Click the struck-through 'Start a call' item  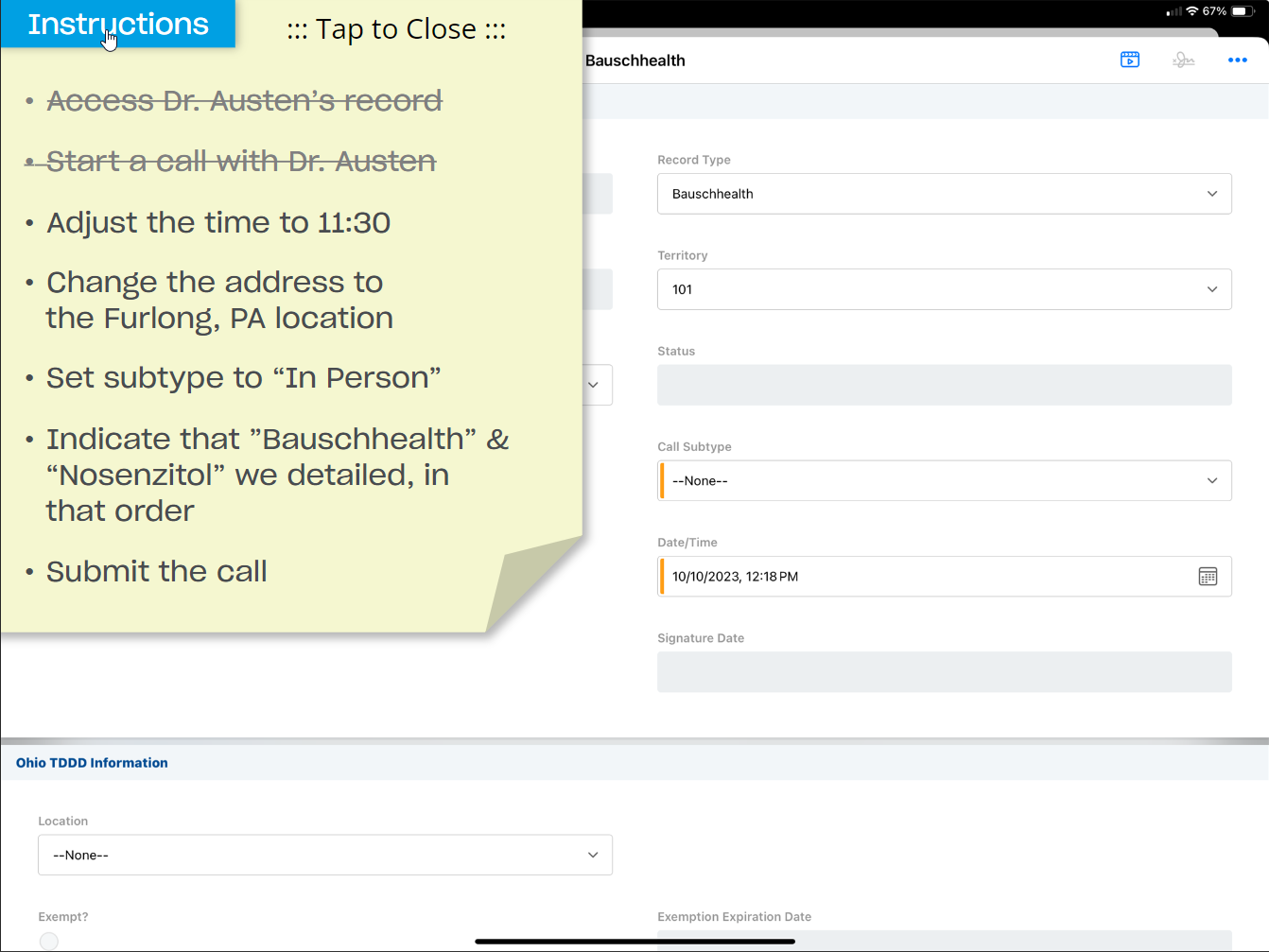tap(241, 162)
